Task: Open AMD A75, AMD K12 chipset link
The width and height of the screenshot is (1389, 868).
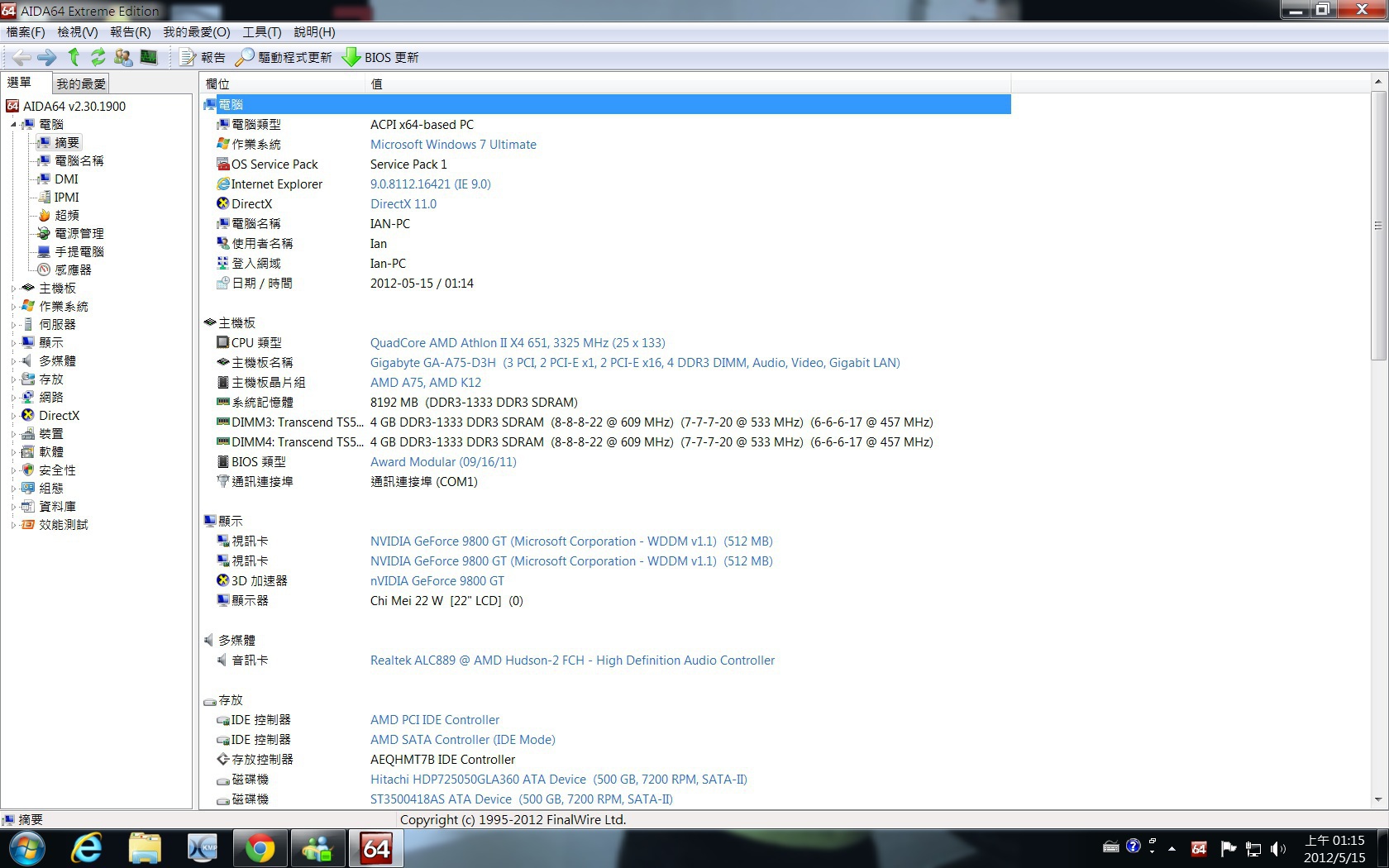Action: (426, 383)
